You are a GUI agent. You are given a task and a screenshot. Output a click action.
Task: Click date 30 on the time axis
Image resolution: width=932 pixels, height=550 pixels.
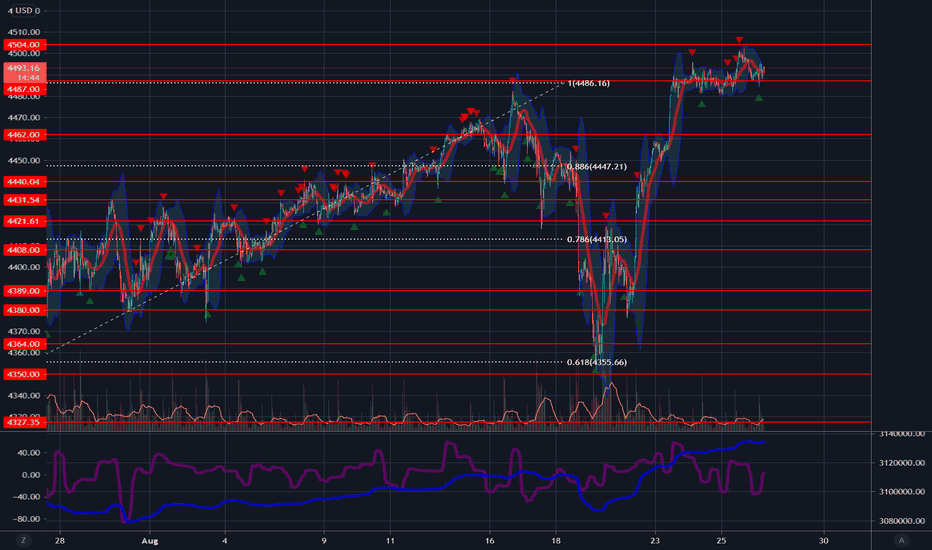click(823, 540)
